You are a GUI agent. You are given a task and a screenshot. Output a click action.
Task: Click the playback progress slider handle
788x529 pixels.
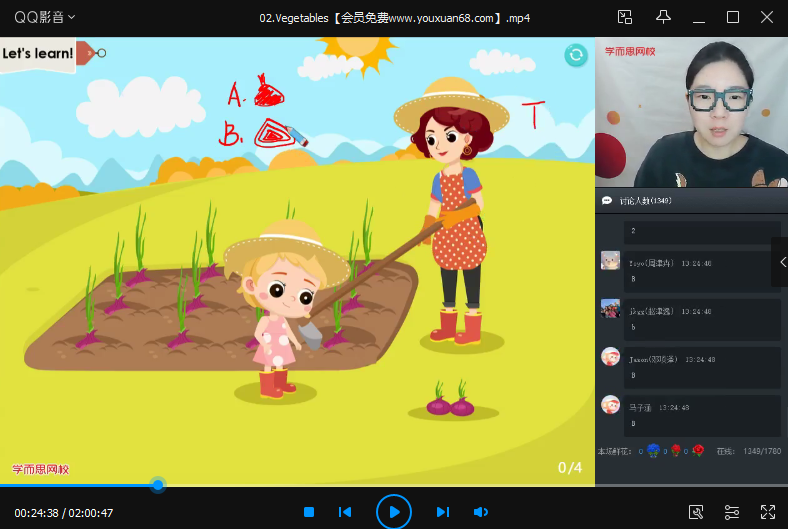pyautogui.click(x=158, y=485)
